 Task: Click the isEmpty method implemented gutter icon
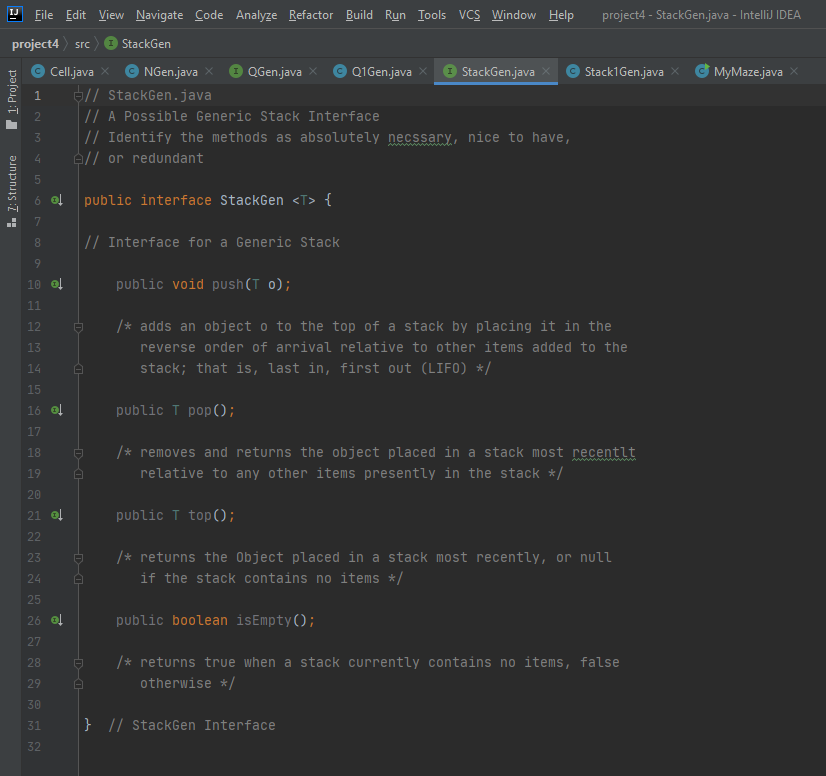pyautogui.click(x=57, y=620)
